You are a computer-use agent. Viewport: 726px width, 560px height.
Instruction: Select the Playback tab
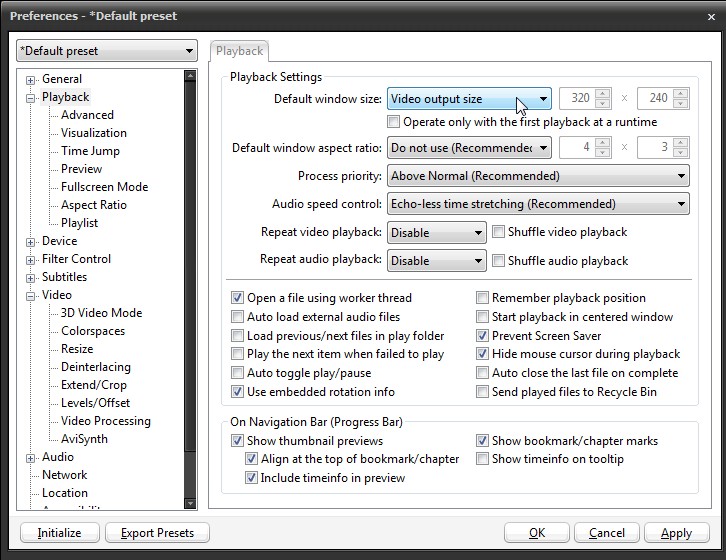(x=239, y=51)
